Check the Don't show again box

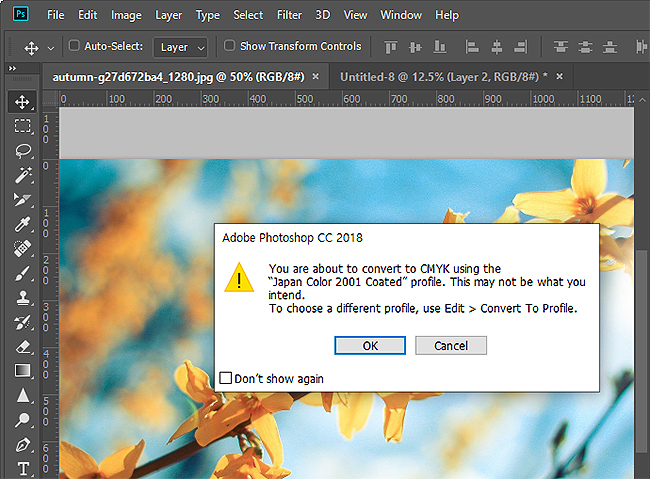[226, 378]
